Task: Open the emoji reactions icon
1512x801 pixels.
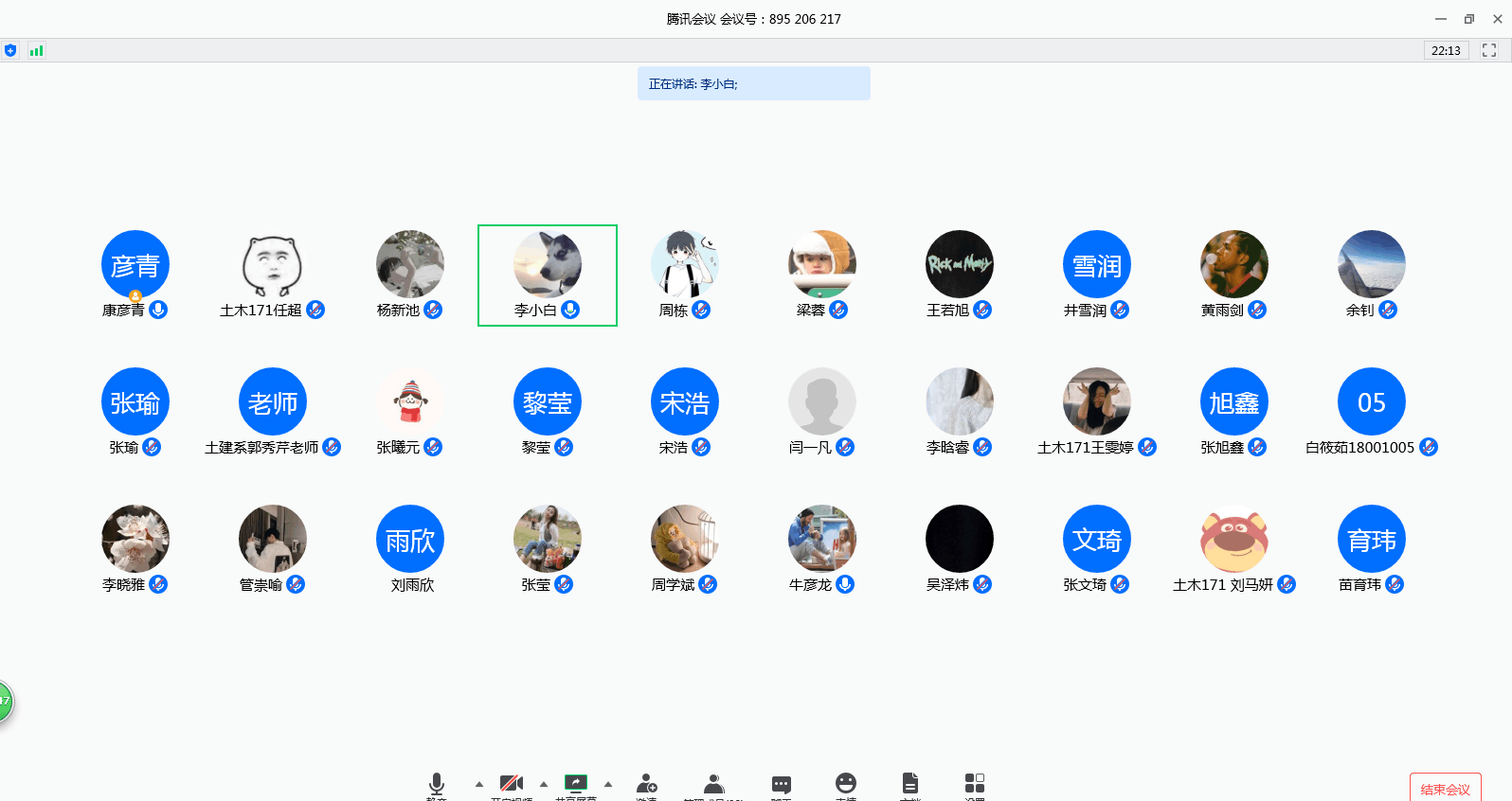Action: click(x=846, y=784)
